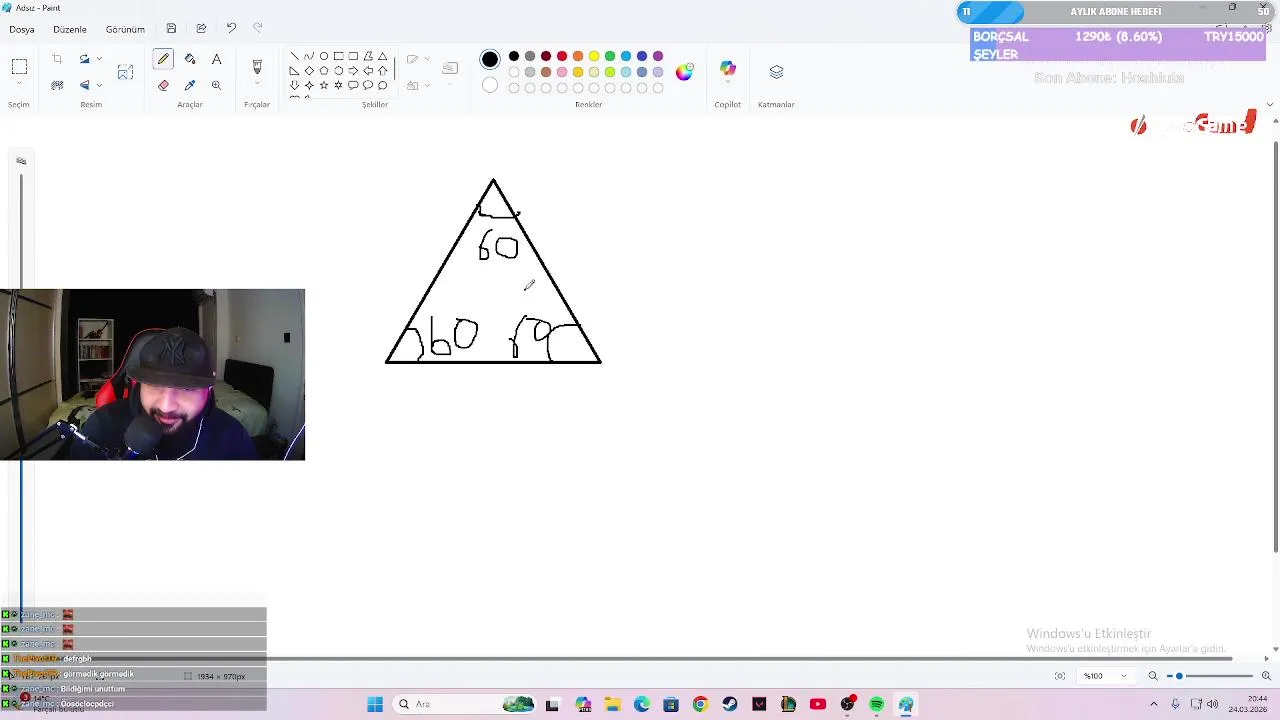1280x720 pixels.
Task: Select the Fill bucket tool
Action: point(190,59)
